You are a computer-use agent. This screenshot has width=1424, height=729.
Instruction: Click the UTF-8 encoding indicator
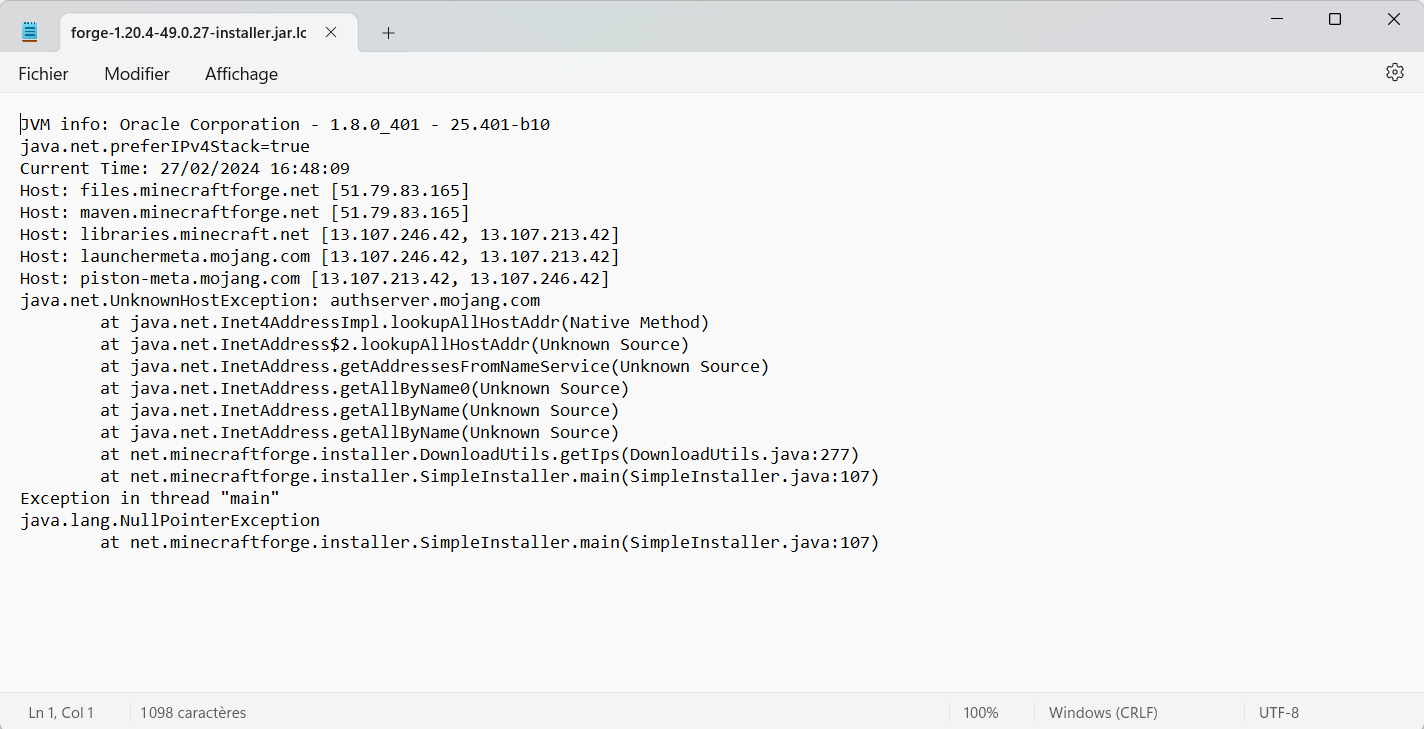tap(1279, 713)
